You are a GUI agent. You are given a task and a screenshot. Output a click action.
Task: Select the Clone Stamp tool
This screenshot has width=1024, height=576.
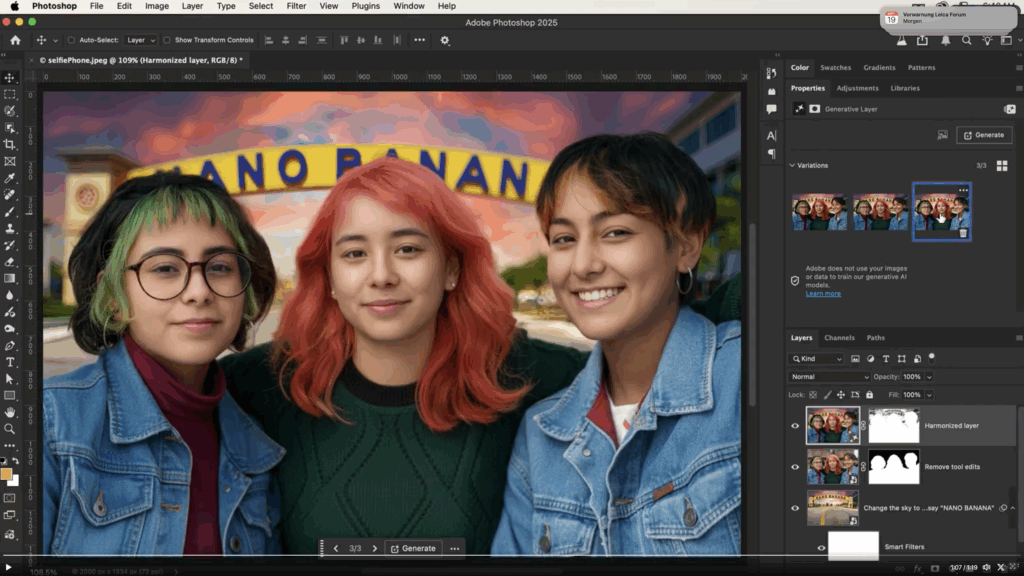tap(10, 228)
